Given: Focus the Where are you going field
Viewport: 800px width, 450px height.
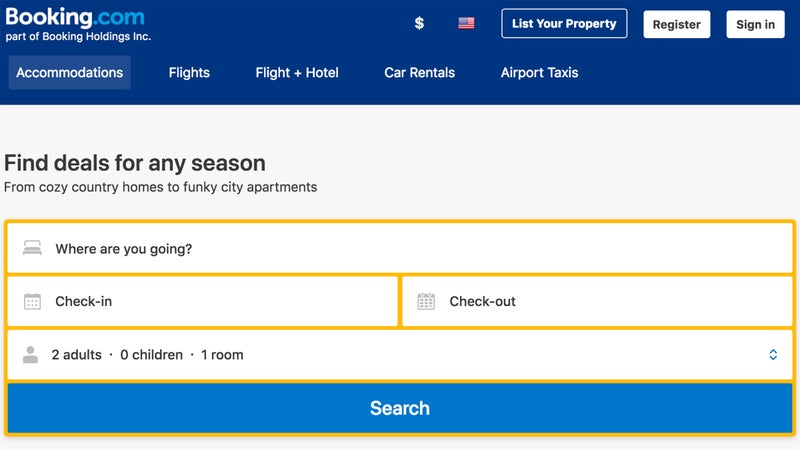Looking at the screenshot, I should [400, 248].
